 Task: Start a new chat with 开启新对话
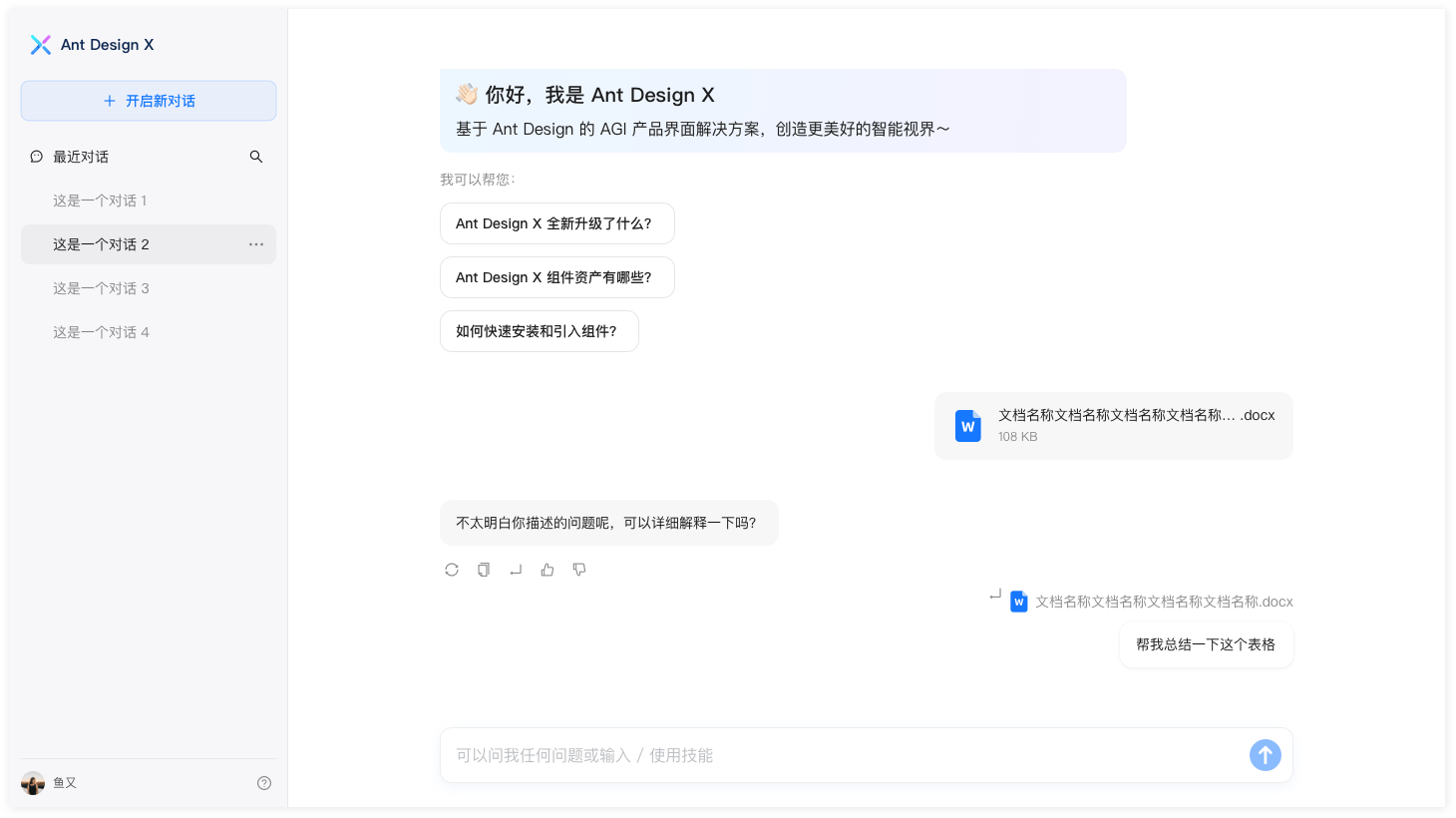(x=149, y=101)
